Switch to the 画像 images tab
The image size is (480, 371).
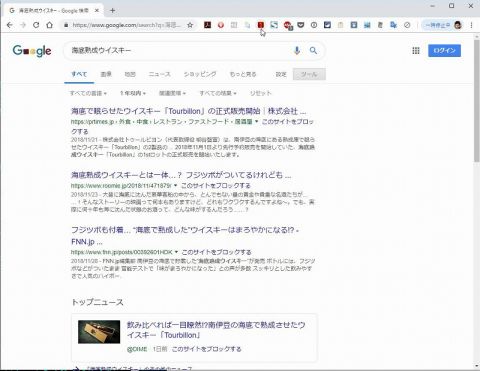pos(106,74)
